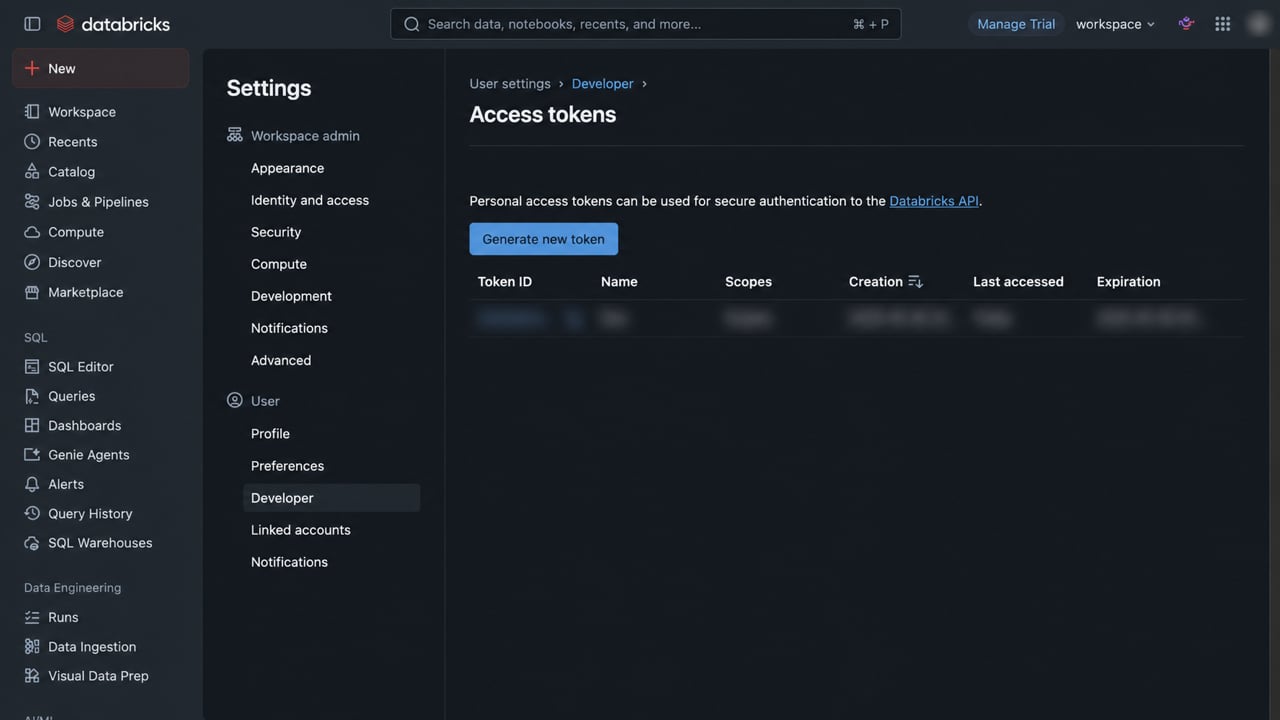Click the SQL Warehouses icon
The image size is (1280, 720).
point(32,543)
